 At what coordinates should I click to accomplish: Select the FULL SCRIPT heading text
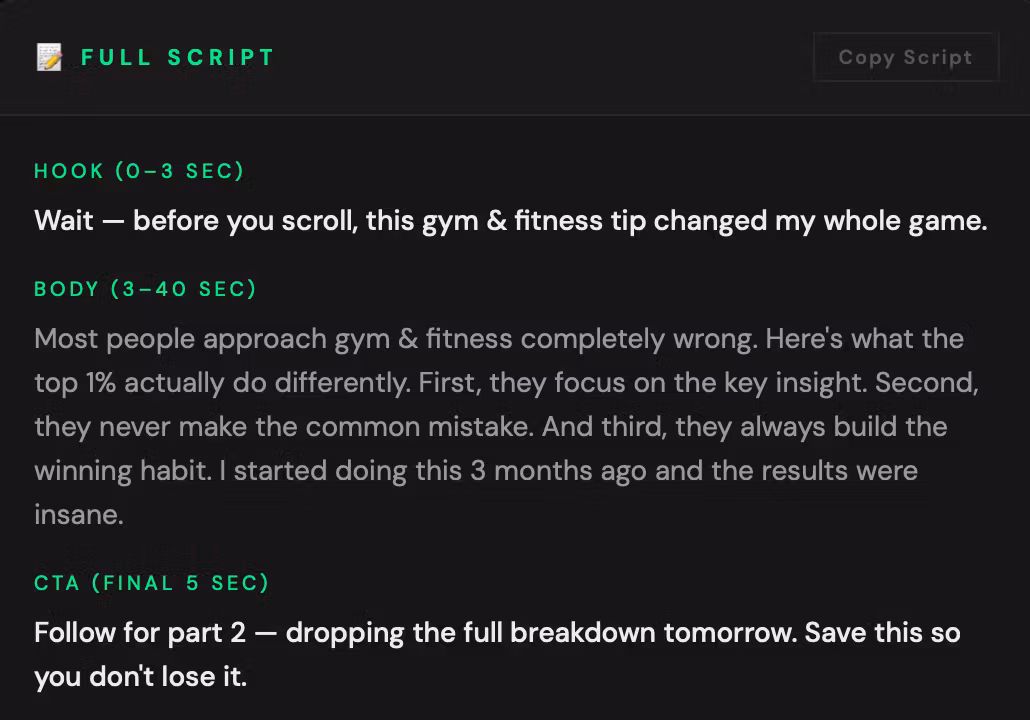click(x=177, y=57)
